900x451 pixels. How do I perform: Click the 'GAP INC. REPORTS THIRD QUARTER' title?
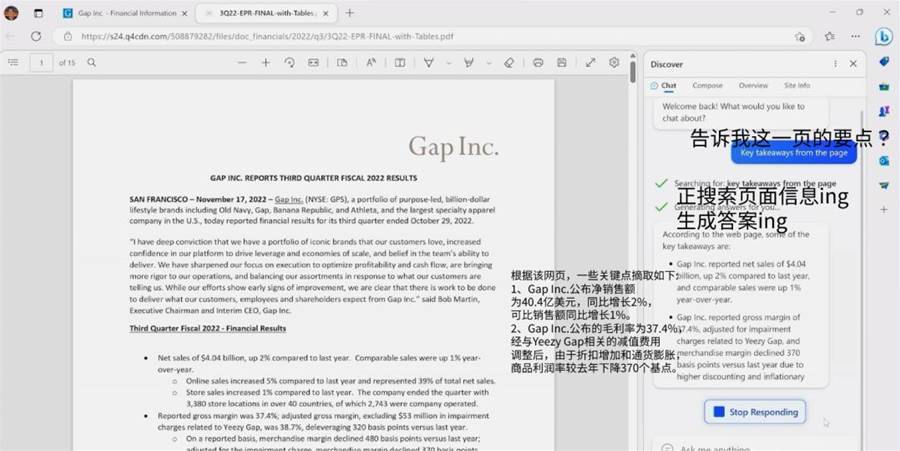(x=313, y=178)
